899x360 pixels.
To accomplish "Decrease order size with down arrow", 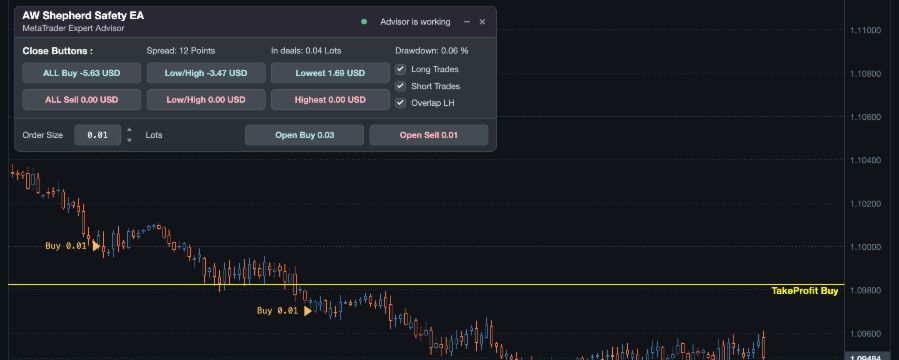I will tap(130, 140).
